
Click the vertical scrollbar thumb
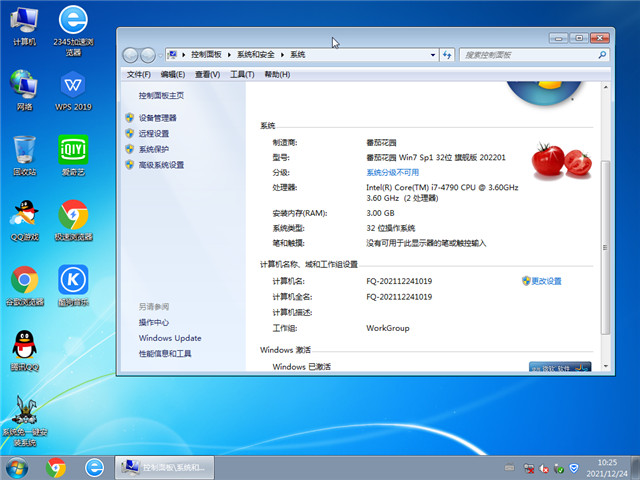pyautogui.click(x=606, y=247)
